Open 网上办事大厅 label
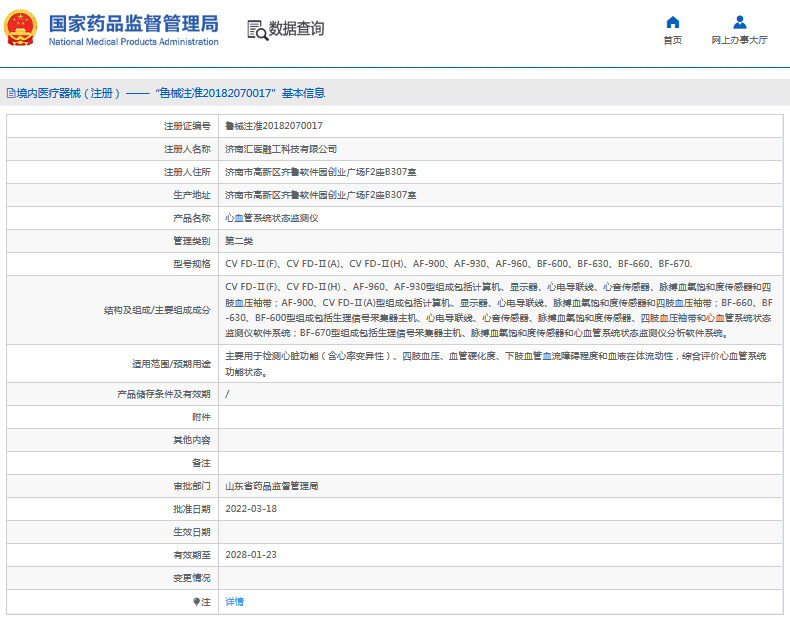Image resolution: width=790 pixels, height=623 pixels. [739, 40]
